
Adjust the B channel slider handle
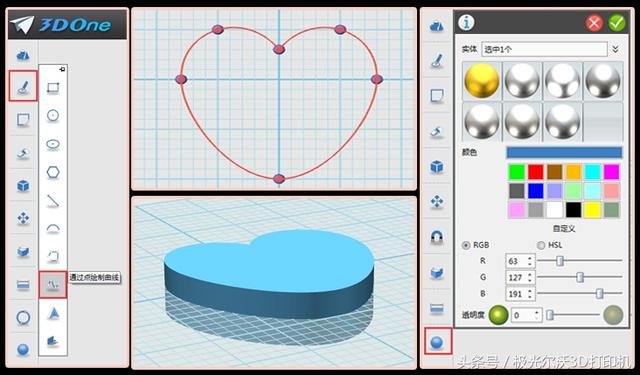tap(599, 293)
